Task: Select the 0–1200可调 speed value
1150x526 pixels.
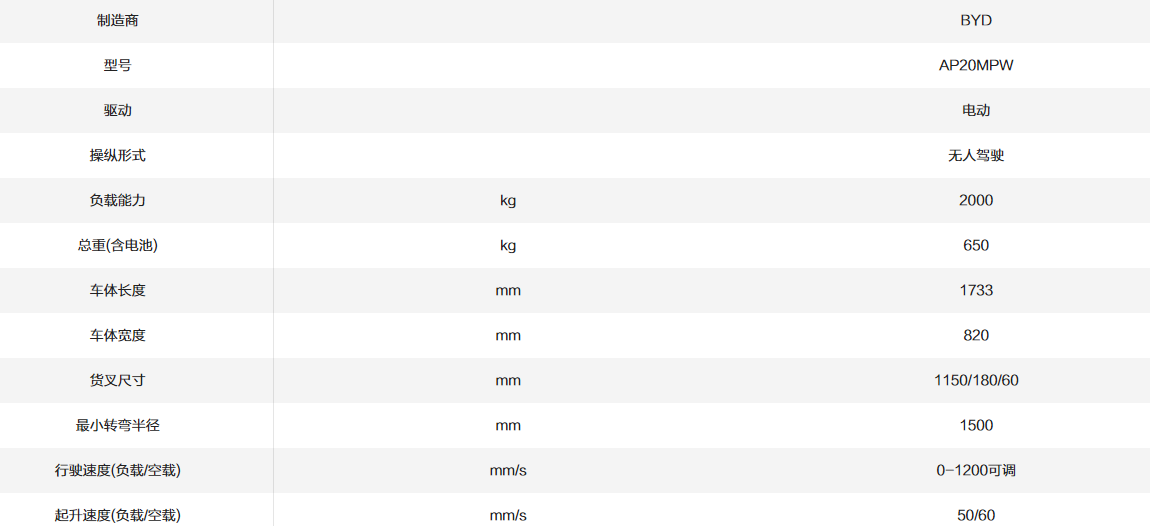Action: point(975,470)
